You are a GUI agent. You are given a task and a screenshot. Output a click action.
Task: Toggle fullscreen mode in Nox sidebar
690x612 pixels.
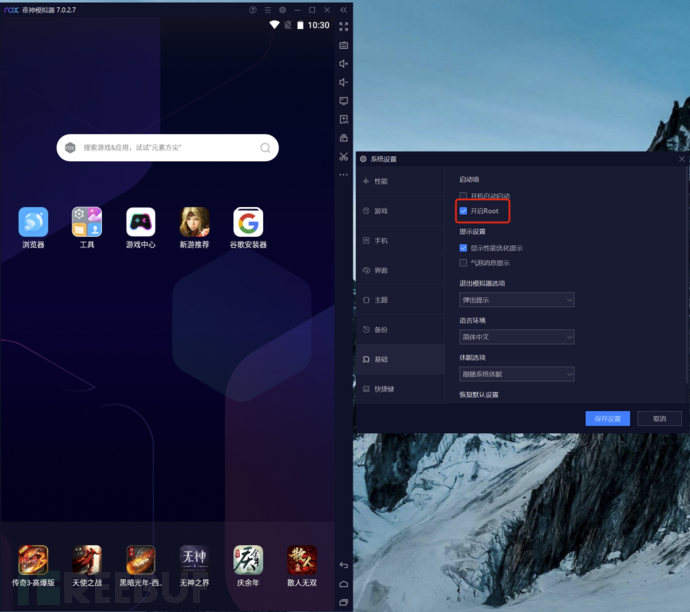344,26
